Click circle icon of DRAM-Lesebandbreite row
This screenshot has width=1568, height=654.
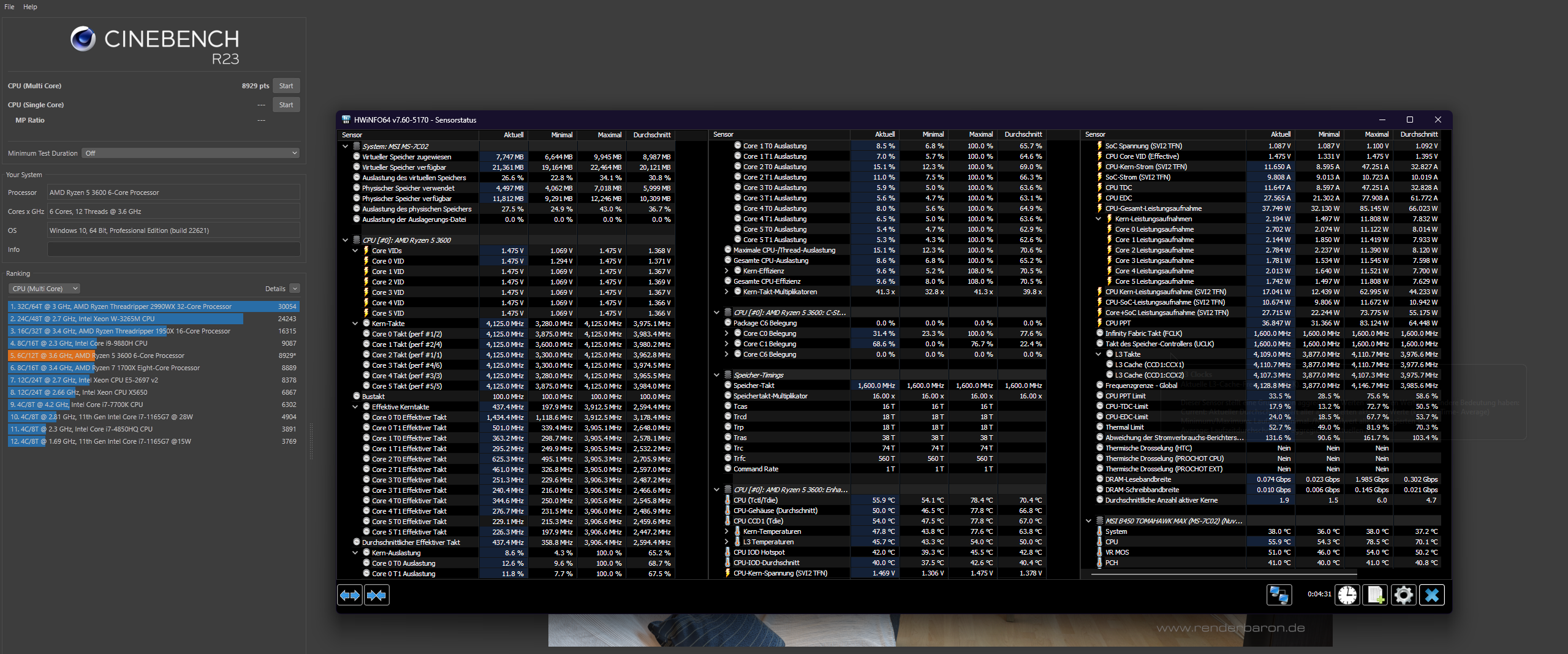(1099, 479)
